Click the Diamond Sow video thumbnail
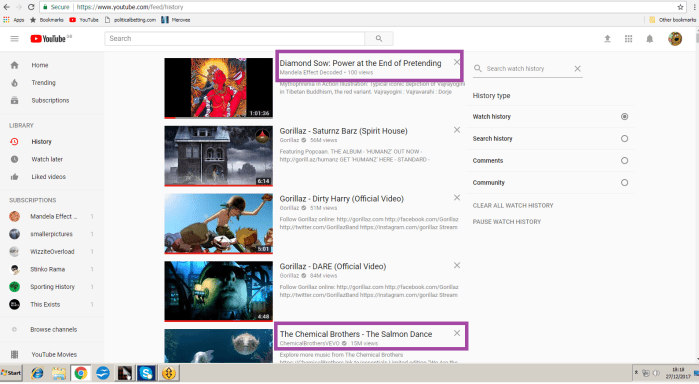The width and height of the screenshot is (699, 384). pyautogui.click(x=218, y=88)
